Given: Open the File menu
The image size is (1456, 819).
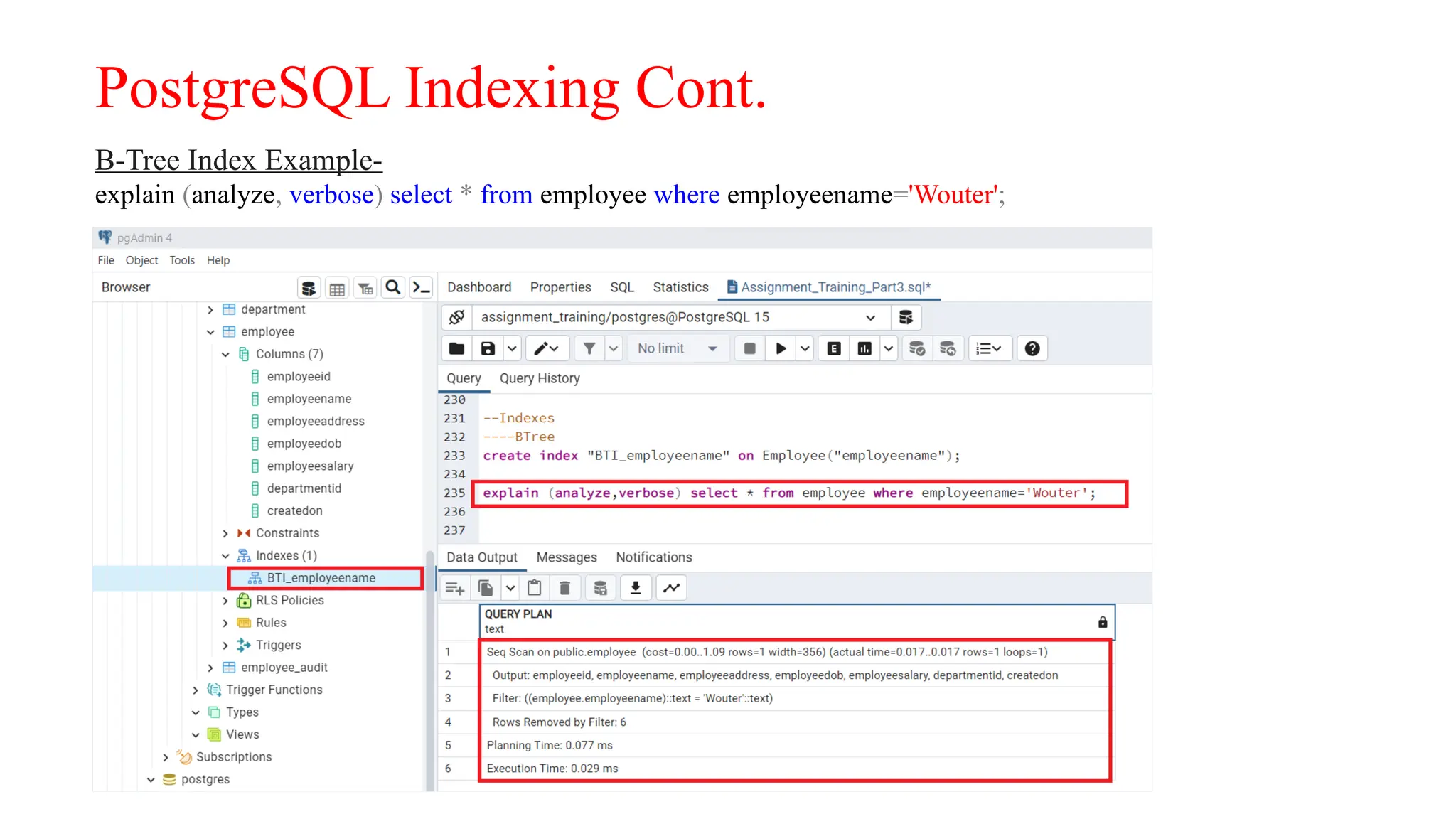Looking at the screenshot, I should point(106,260).
